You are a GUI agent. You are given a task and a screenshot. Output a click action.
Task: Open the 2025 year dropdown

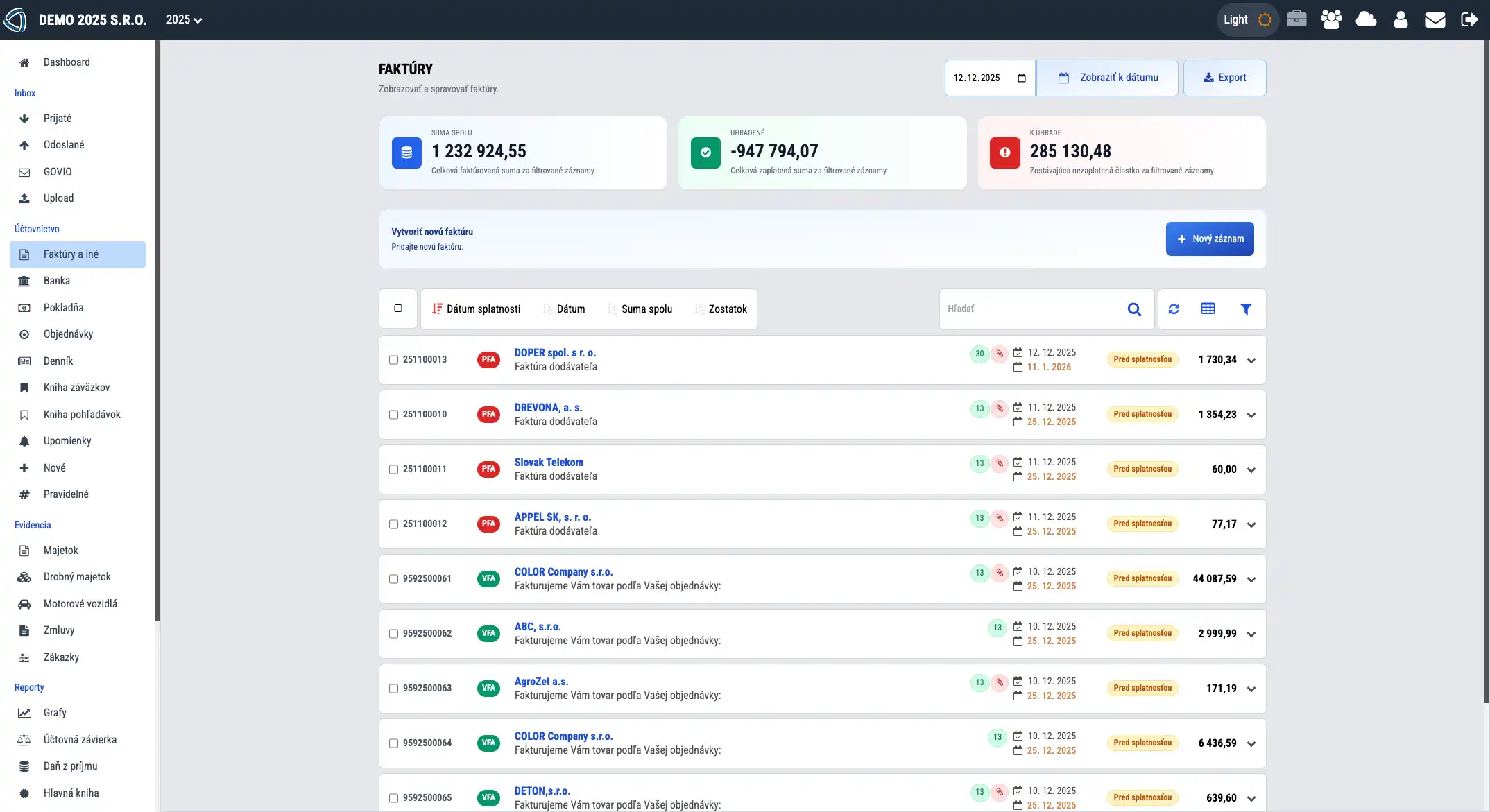click(184, 19)
